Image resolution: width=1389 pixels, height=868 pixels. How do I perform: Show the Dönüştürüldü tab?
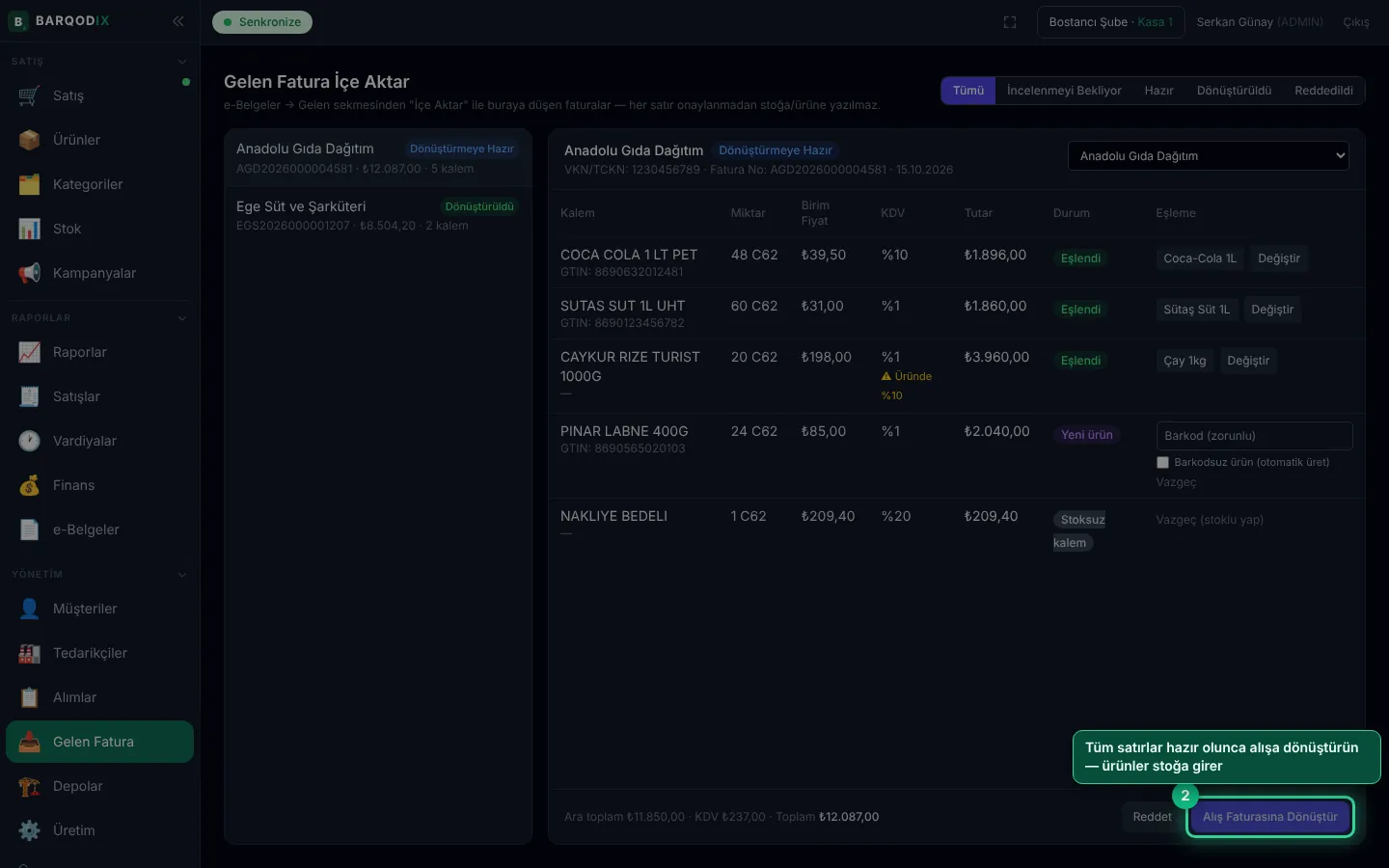(x=1235, y=91)
